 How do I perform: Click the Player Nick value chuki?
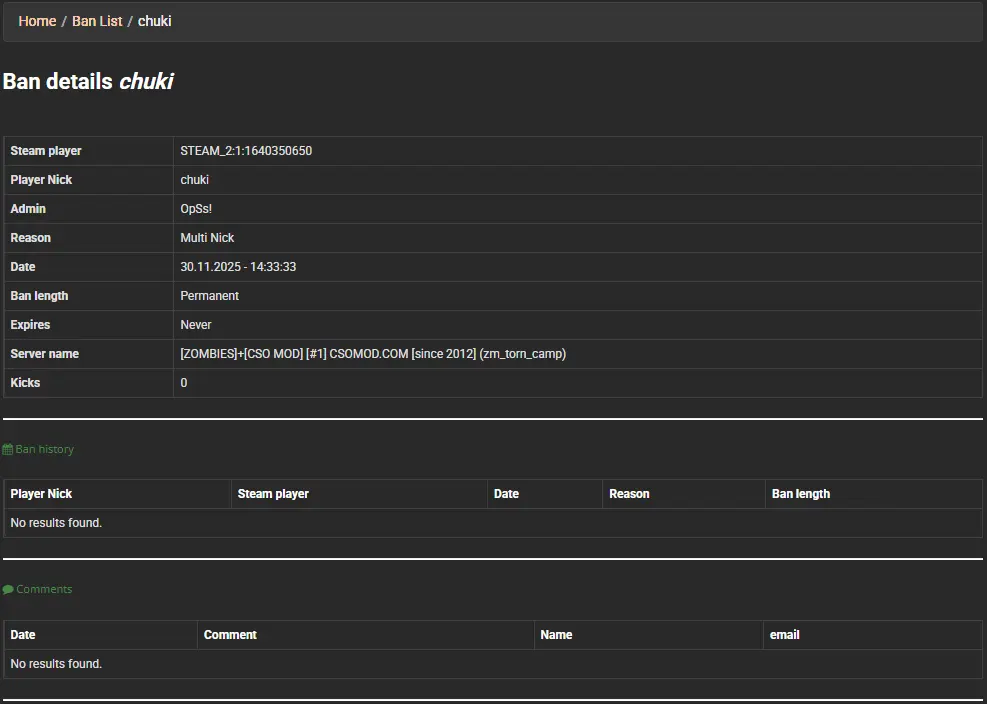pos(195,179)
